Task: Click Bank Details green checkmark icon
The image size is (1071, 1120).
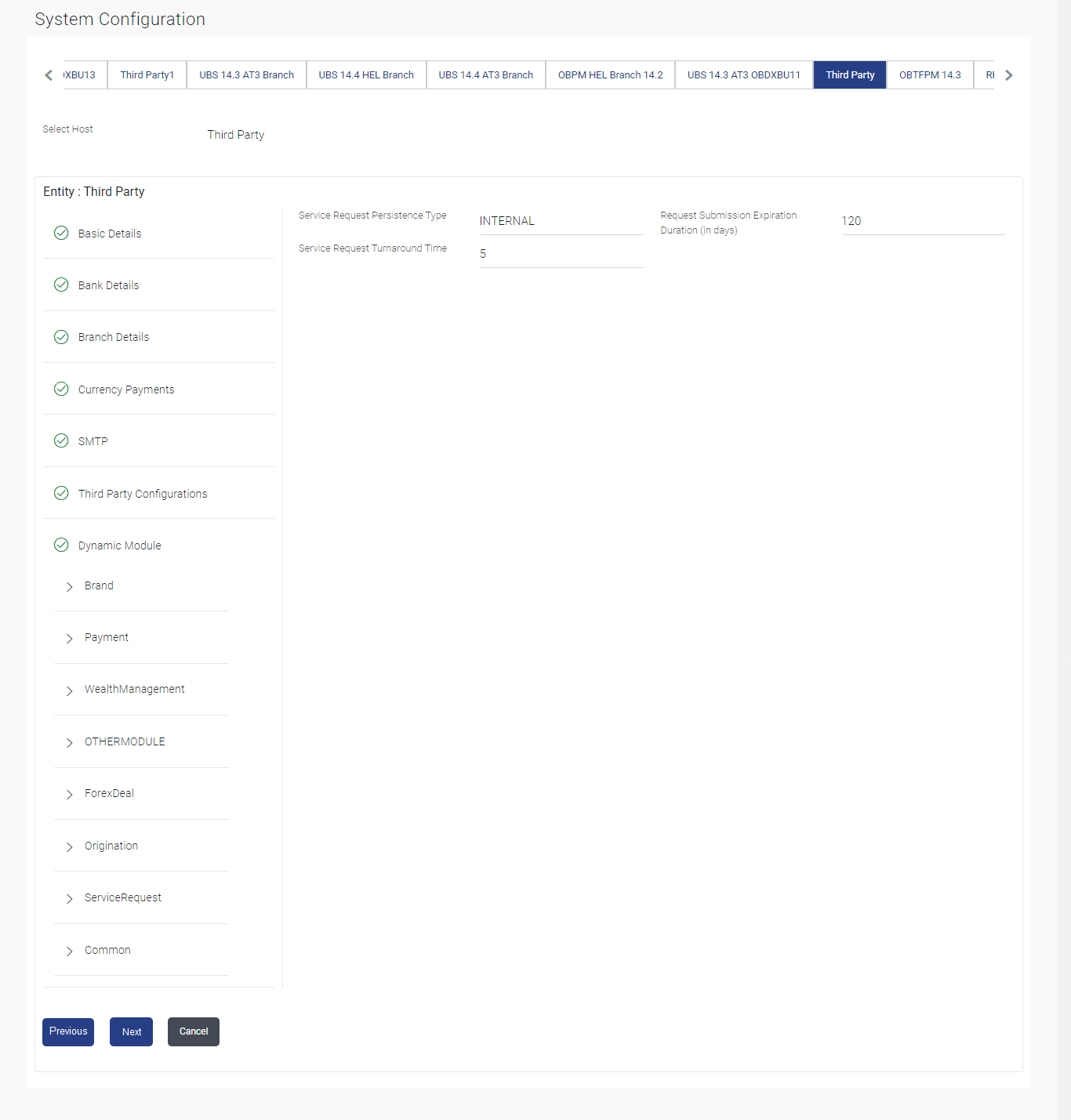Action: 61,285
